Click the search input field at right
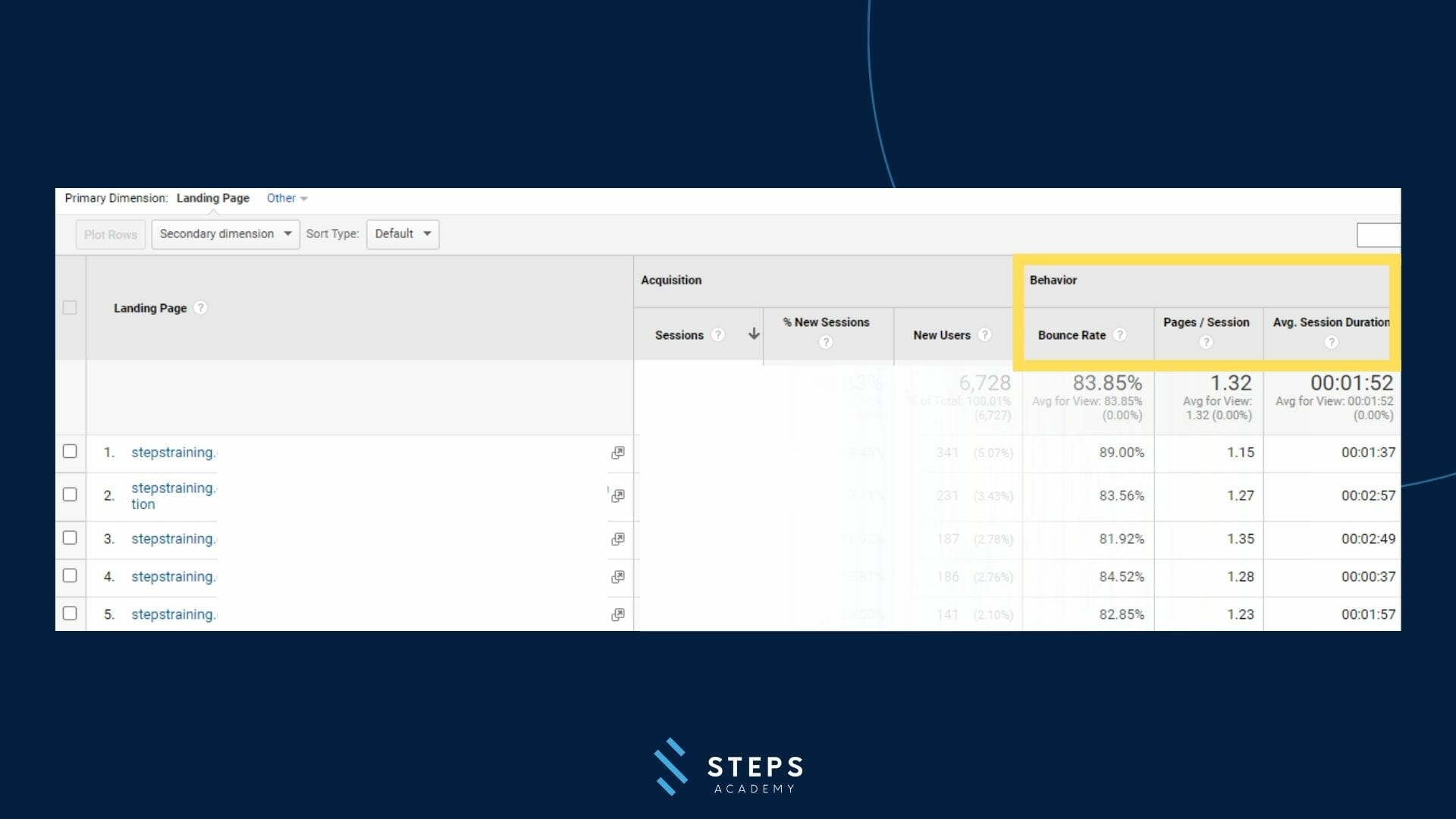 [1378, 235]
